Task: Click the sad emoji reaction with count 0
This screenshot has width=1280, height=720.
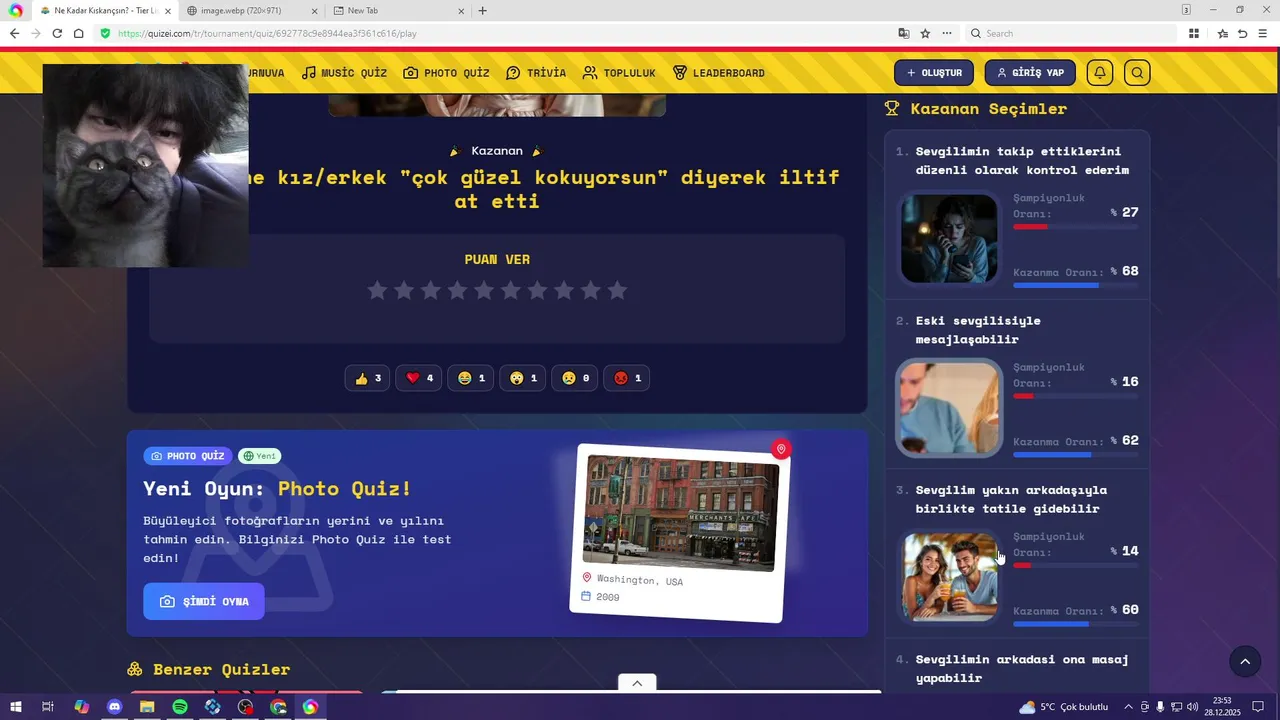Action: coord(575,378)
